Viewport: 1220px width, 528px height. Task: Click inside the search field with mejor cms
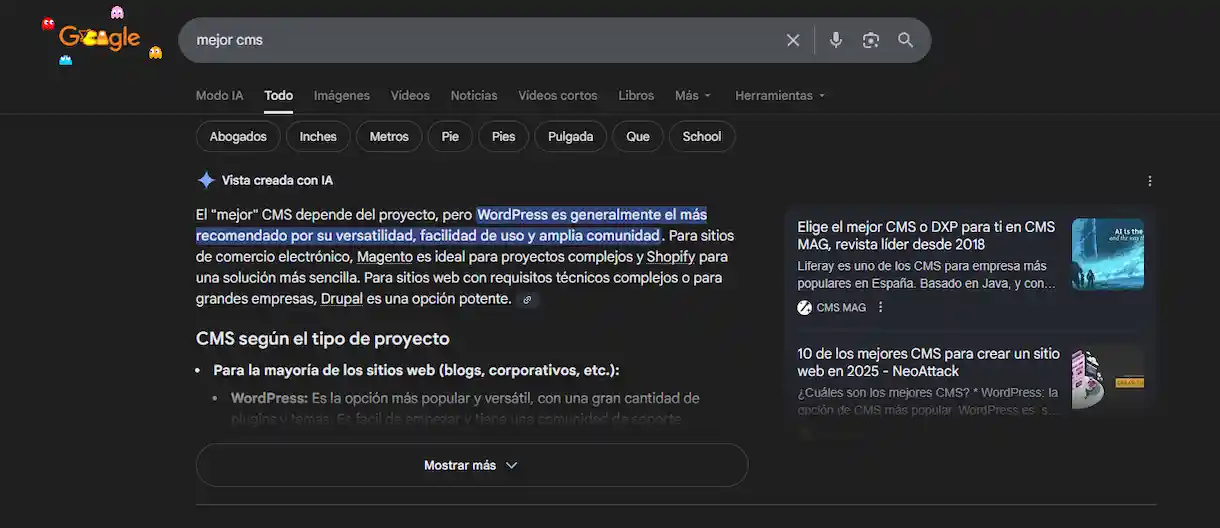(x=480, y=40)
